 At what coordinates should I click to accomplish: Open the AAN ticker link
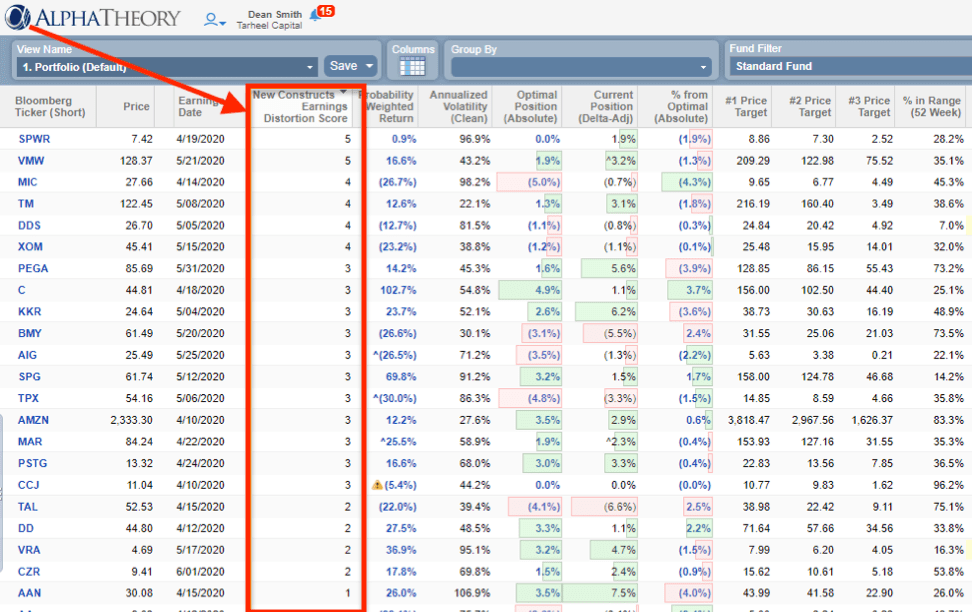[x=29, y=593]
